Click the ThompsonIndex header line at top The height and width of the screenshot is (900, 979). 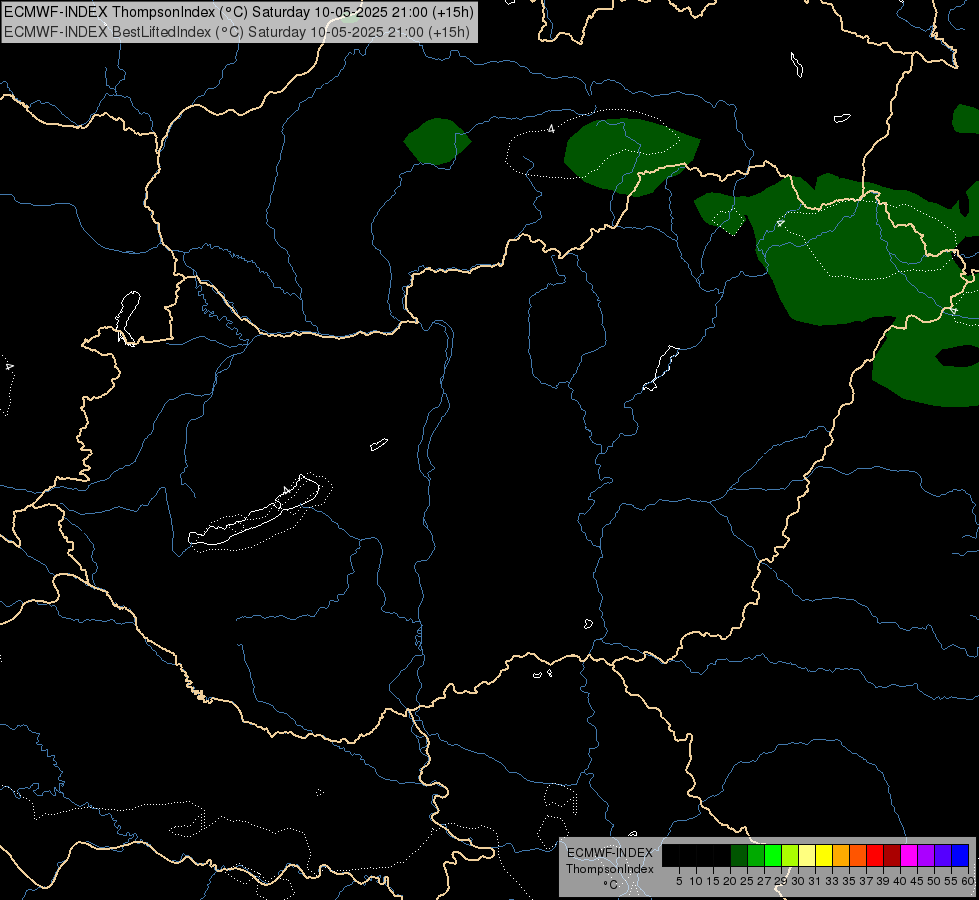tap(239, 12)
